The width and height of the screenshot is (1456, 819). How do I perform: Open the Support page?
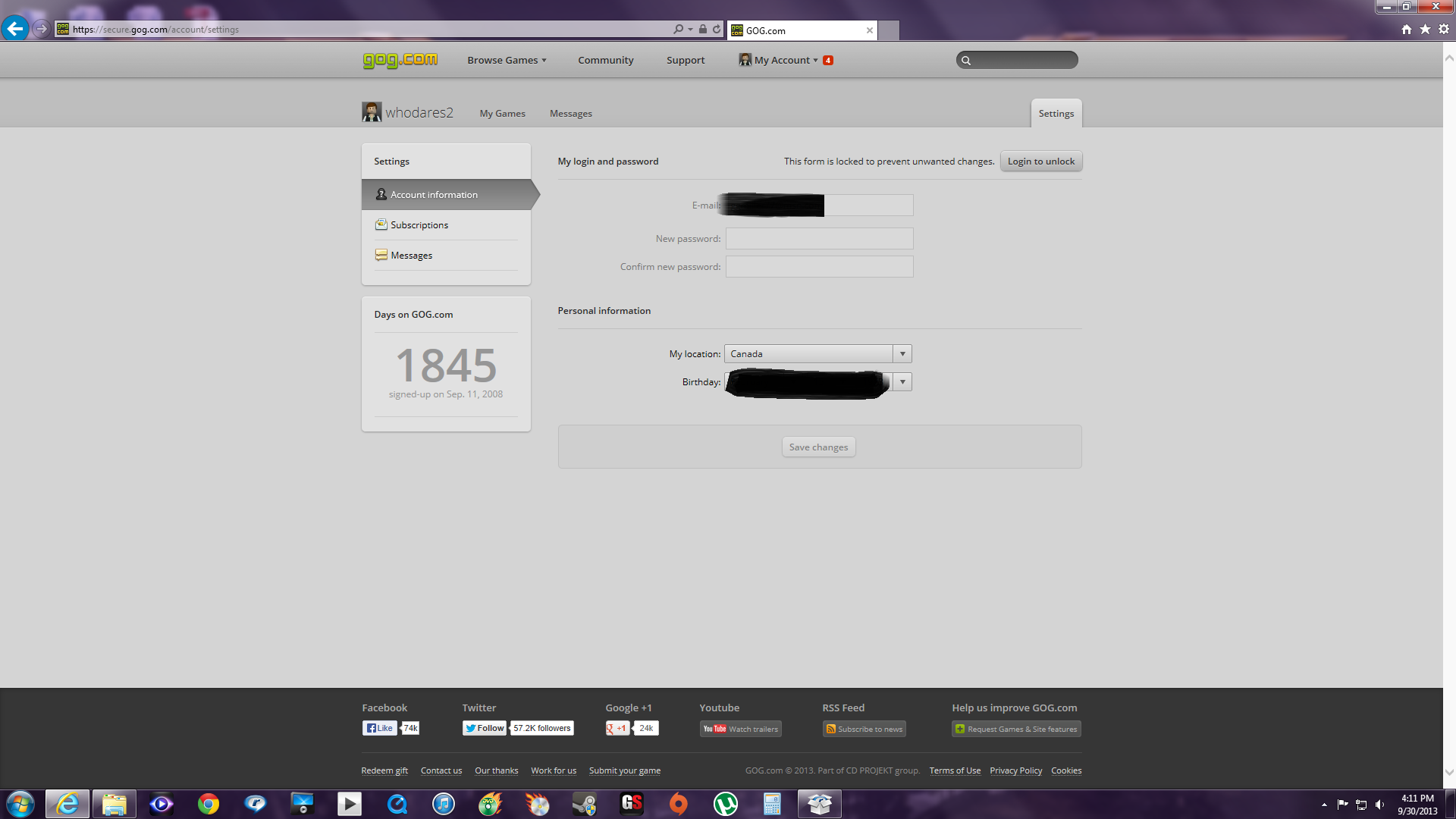click(x=686, y=60)
